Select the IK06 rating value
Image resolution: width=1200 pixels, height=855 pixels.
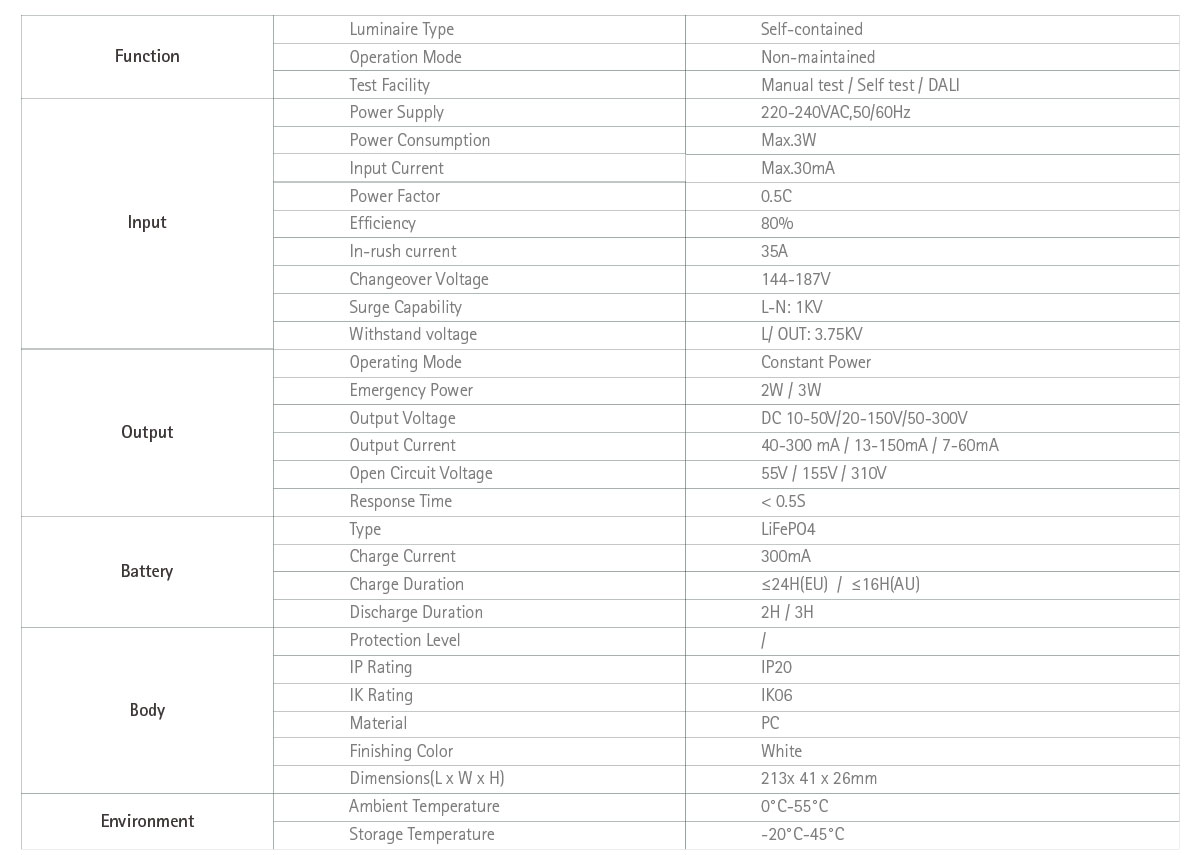click(x=776, y=695)
